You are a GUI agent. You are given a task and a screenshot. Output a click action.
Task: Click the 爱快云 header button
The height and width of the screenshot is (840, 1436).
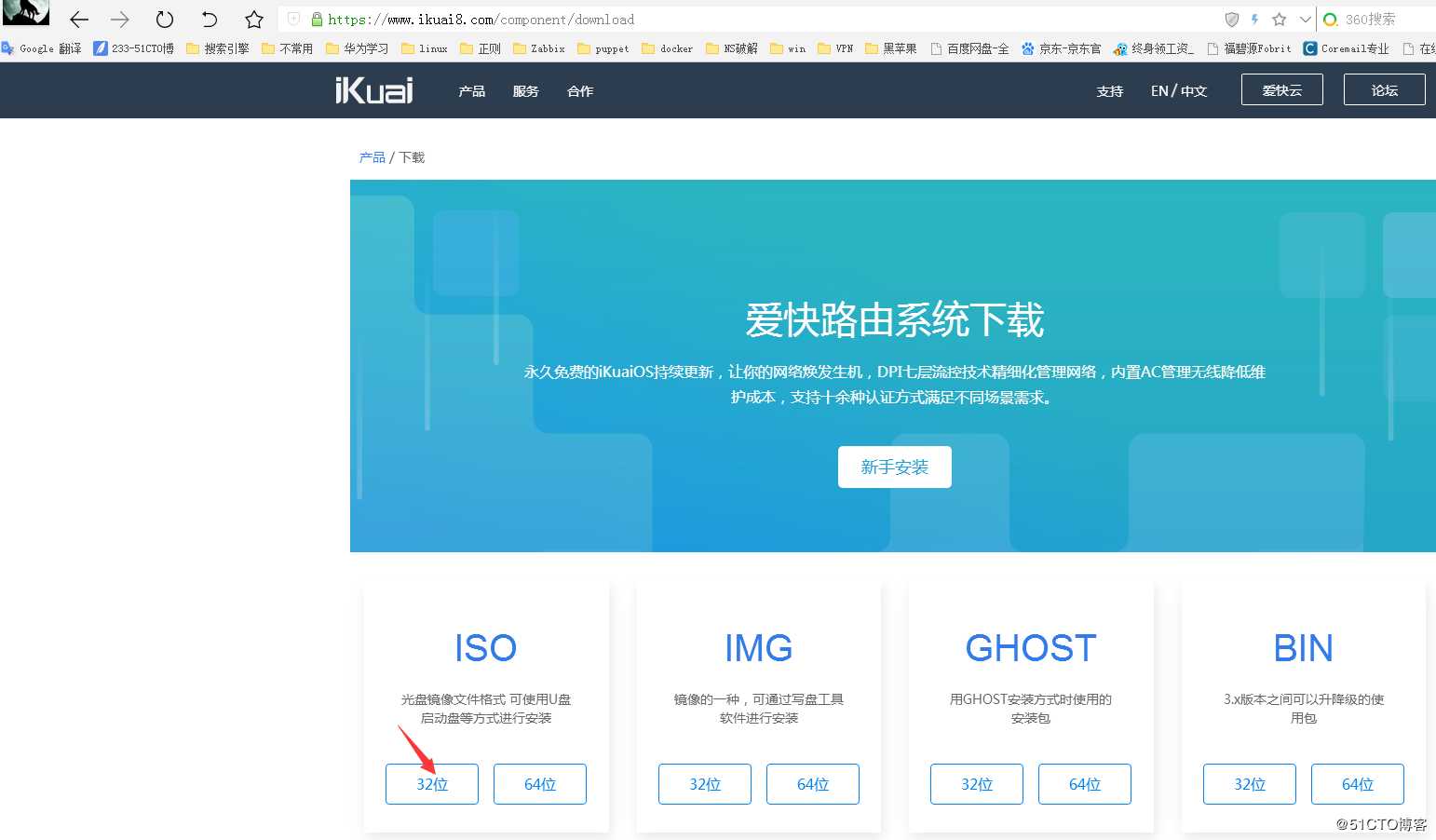click(x=1282, y=89)
